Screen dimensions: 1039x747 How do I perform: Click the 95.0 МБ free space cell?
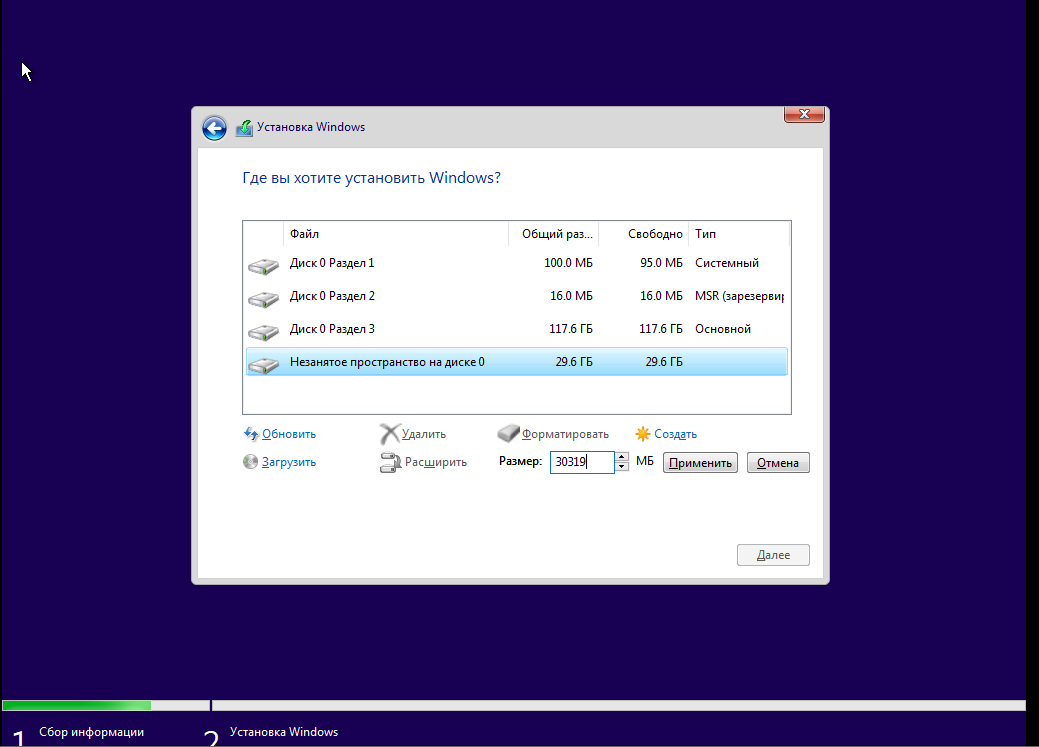pyautogui.click(x=661, y=263)
